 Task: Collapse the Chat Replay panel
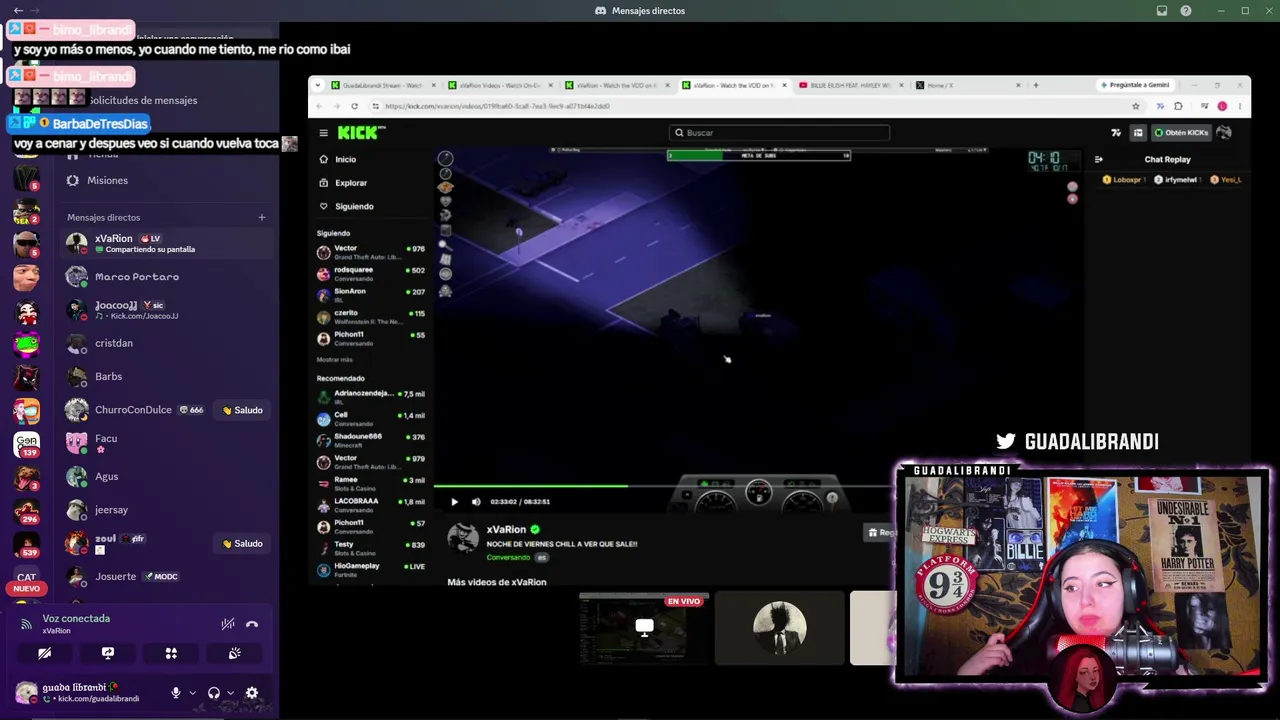click(x=1098, y=159)
